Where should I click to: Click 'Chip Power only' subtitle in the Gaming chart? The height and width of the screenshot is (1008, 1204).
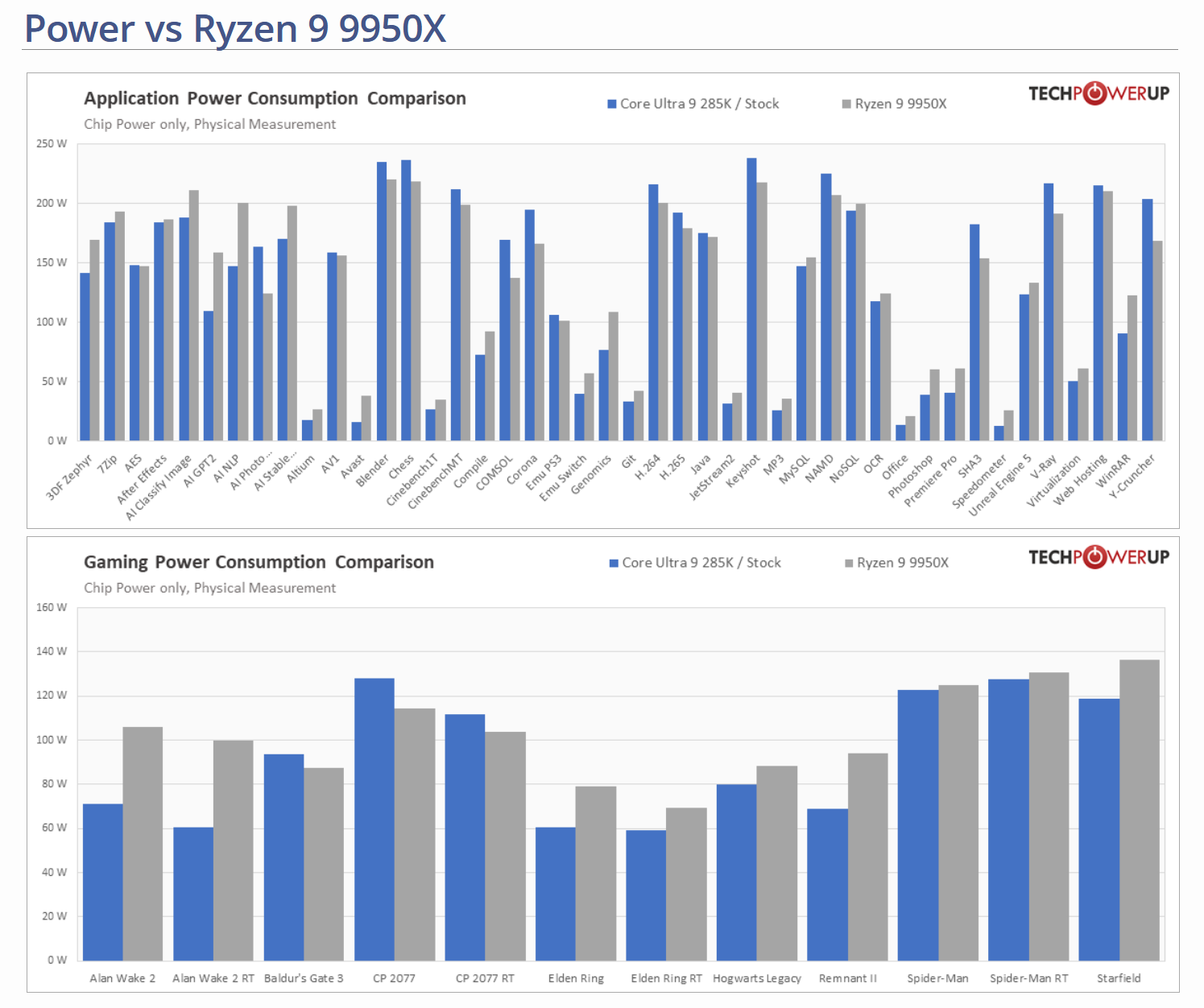(x=209, y=588)
